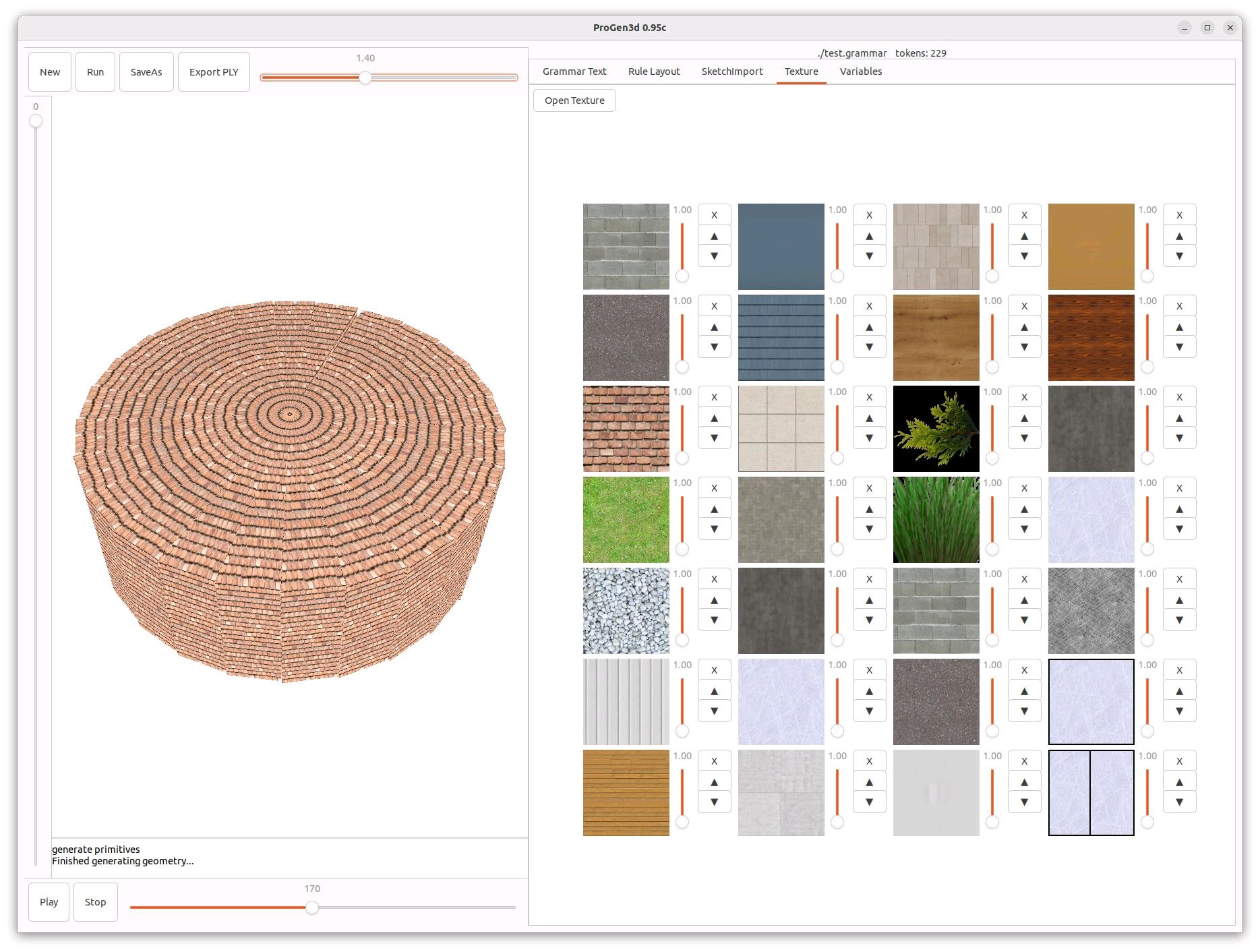Viewport: 1260px width, 952px height.
Task: Pick the green grass lawn texture thumbnail
Action: pyautogui.click(x=626, y=520)
